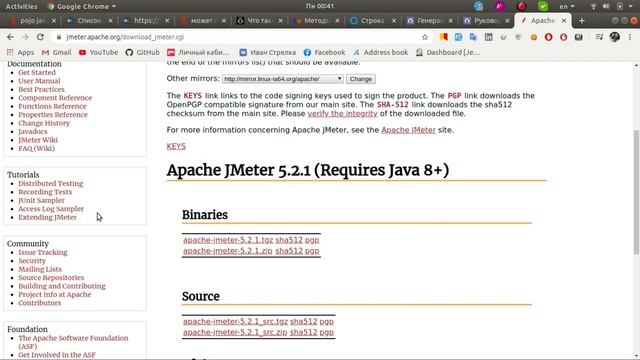This screenshot has width=640, height=360.
Task: Switch to the Что такое tab
Action: (259, 20)
